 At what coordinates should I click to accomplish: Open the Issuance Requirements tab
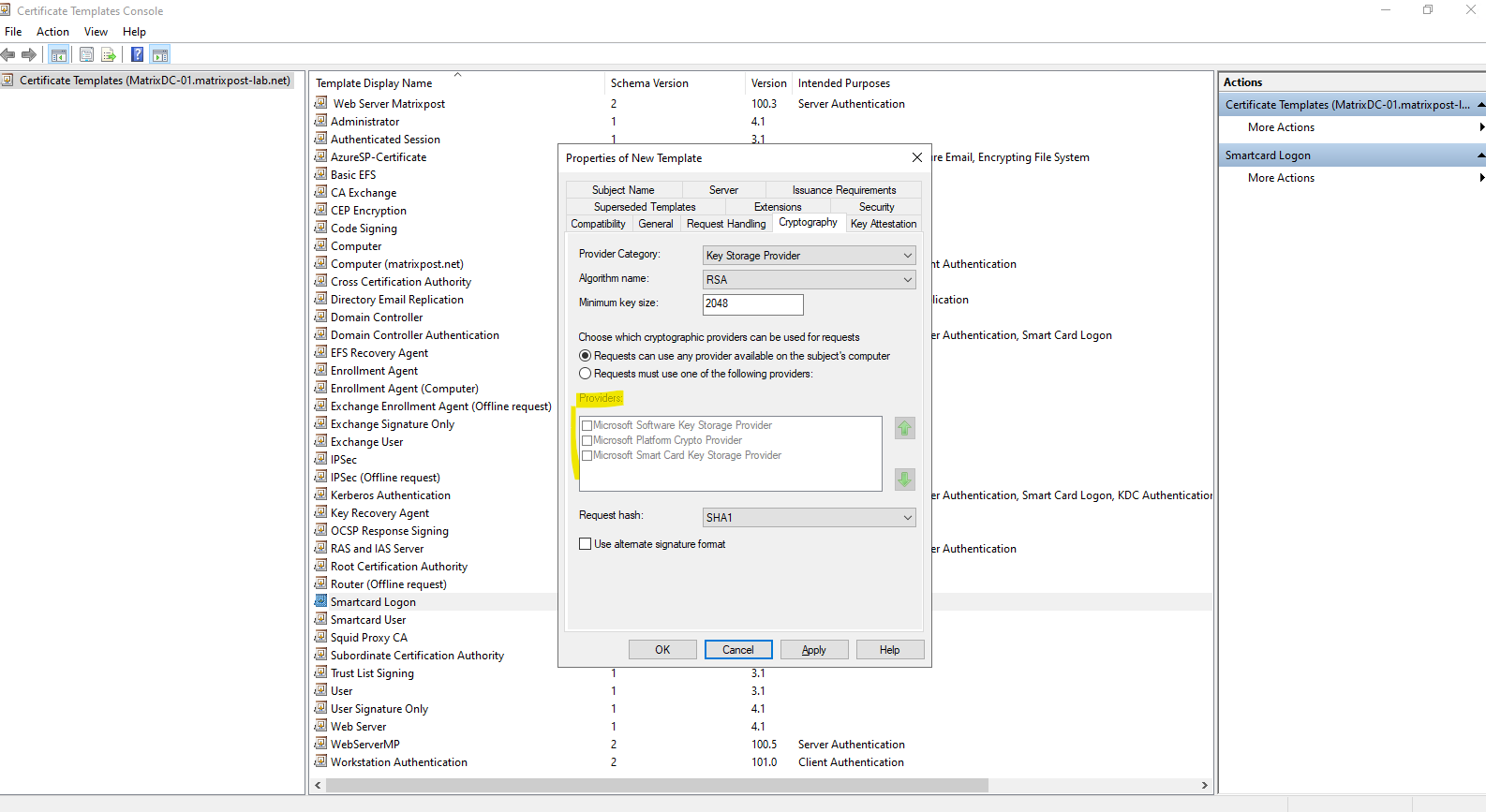click(844, 190)
